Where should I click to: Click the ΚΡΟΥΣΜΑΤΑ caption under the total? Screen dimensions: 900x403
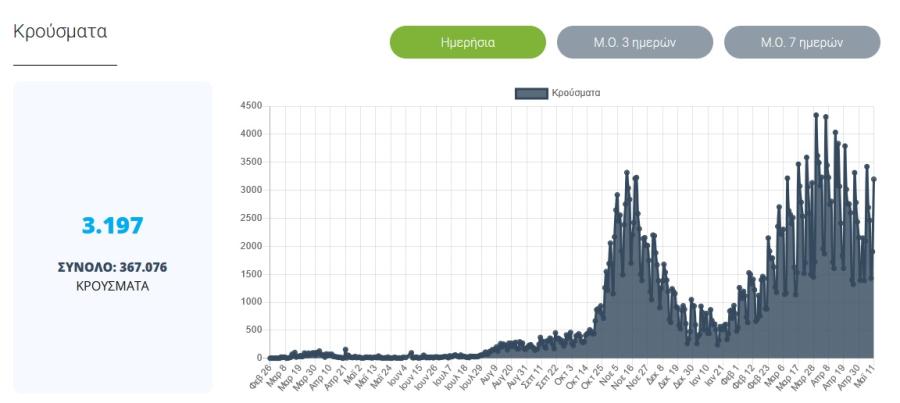pos(112,286)
